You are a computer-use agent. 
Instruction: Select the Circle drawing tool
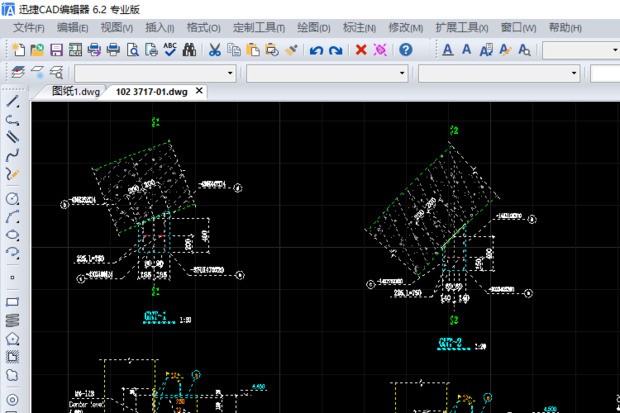coord(13,198)
